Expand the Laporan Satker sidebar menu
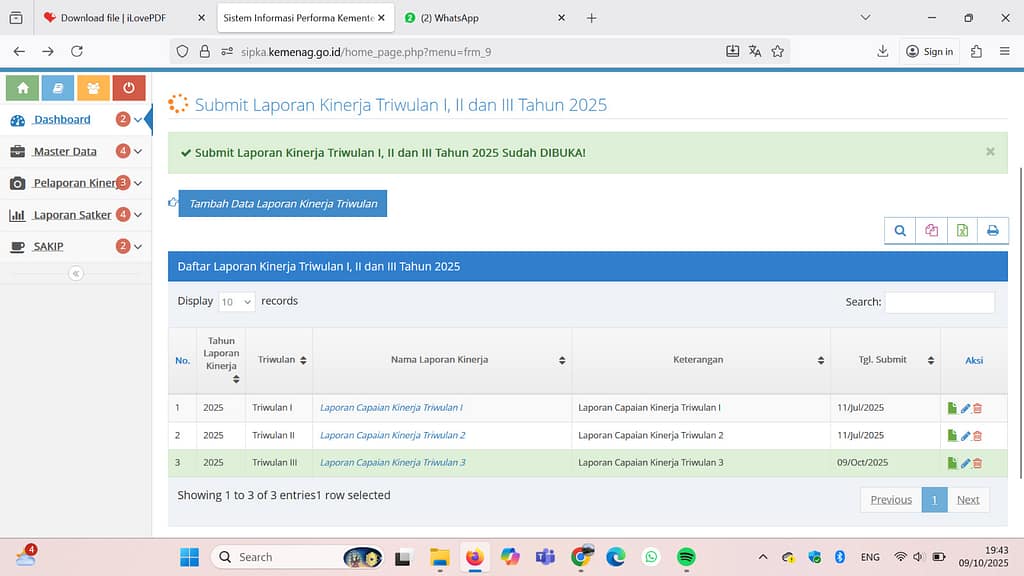 pyautogui.click(x=72, y=215)
